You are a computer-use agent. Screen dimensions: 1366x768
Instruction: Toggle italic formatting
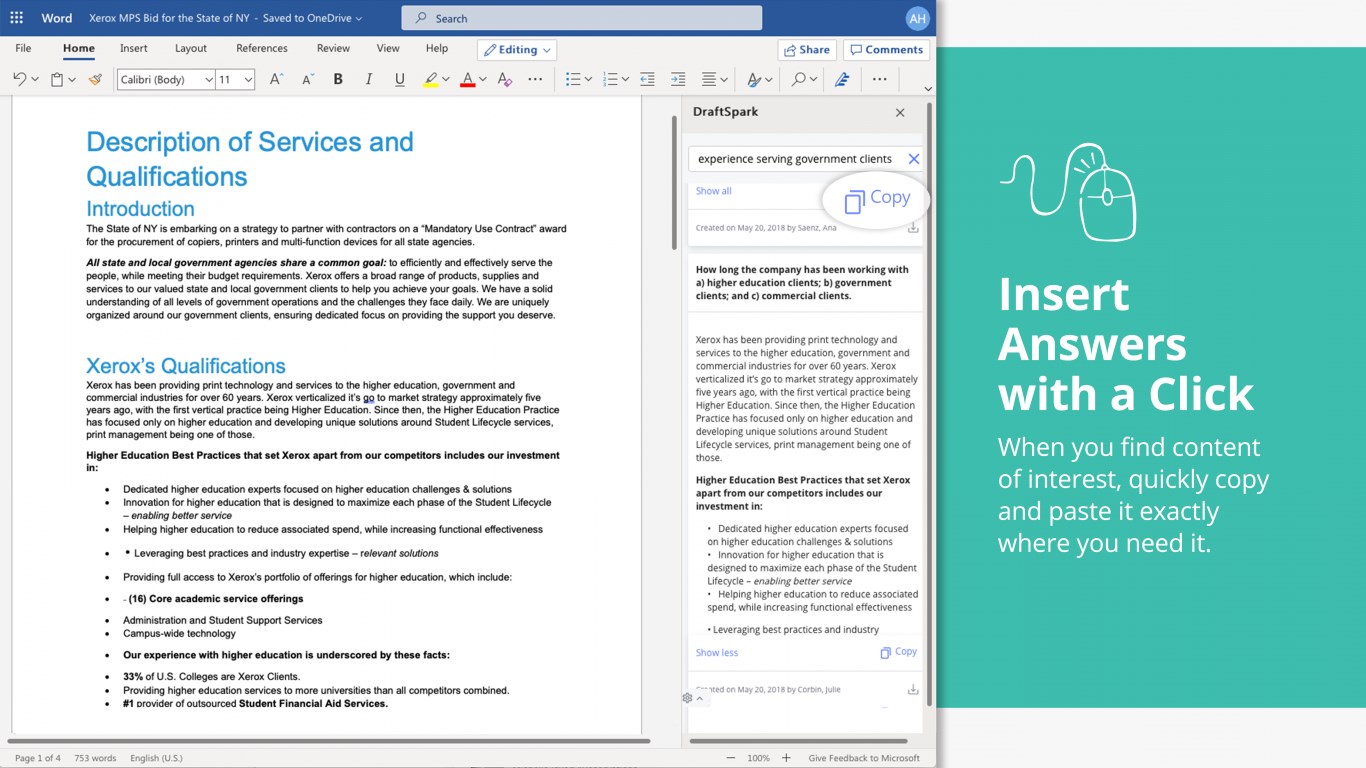pyautogui.click(x=369, y=79)
